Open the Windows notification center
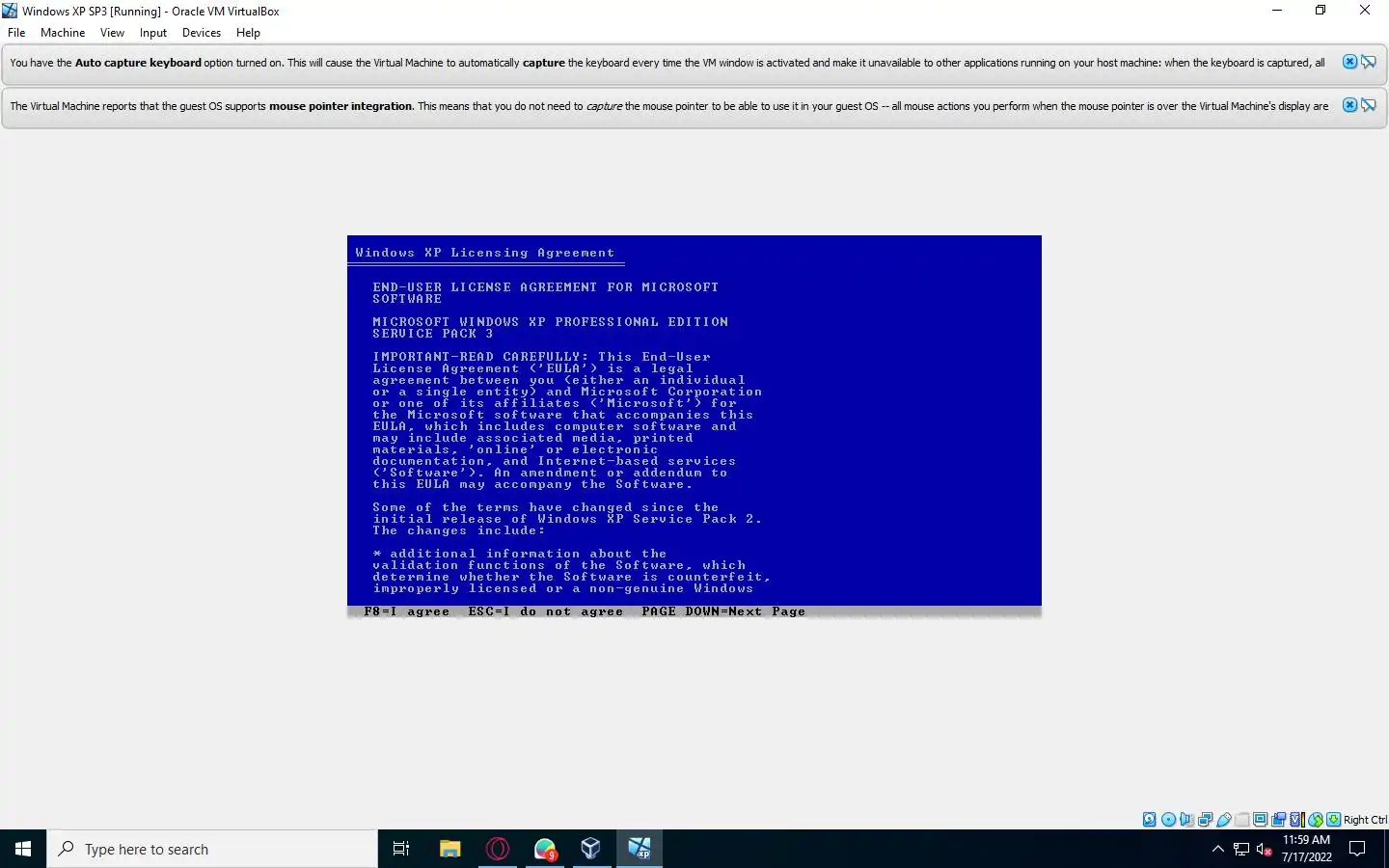Viewport: 1389px width, 868px height. 1357,849
